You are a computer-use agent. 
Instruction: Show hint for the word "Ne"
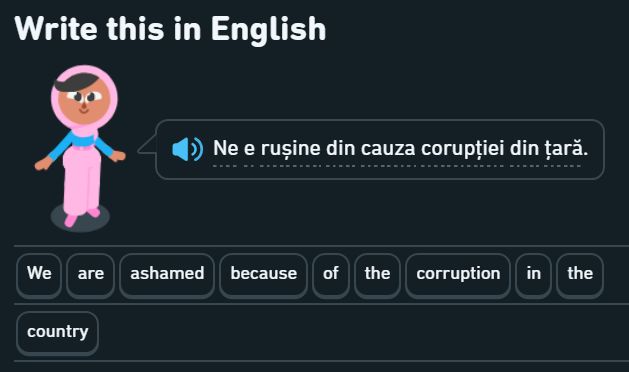click(x=226, y=148)
